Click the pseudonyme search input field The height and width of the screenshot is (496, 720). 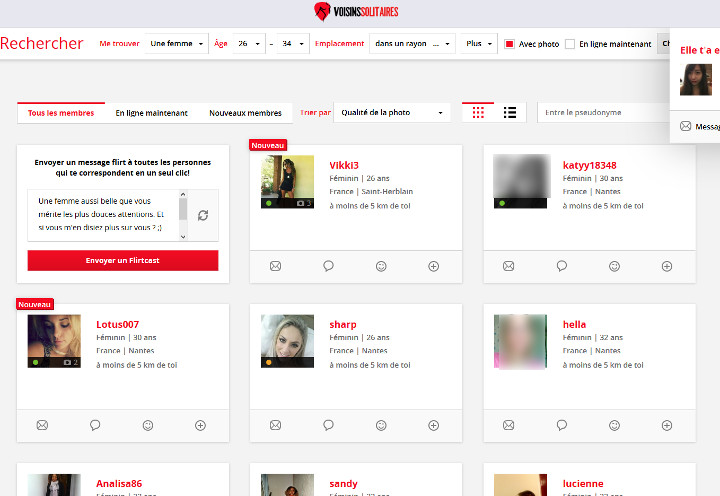tap(603, 113)
